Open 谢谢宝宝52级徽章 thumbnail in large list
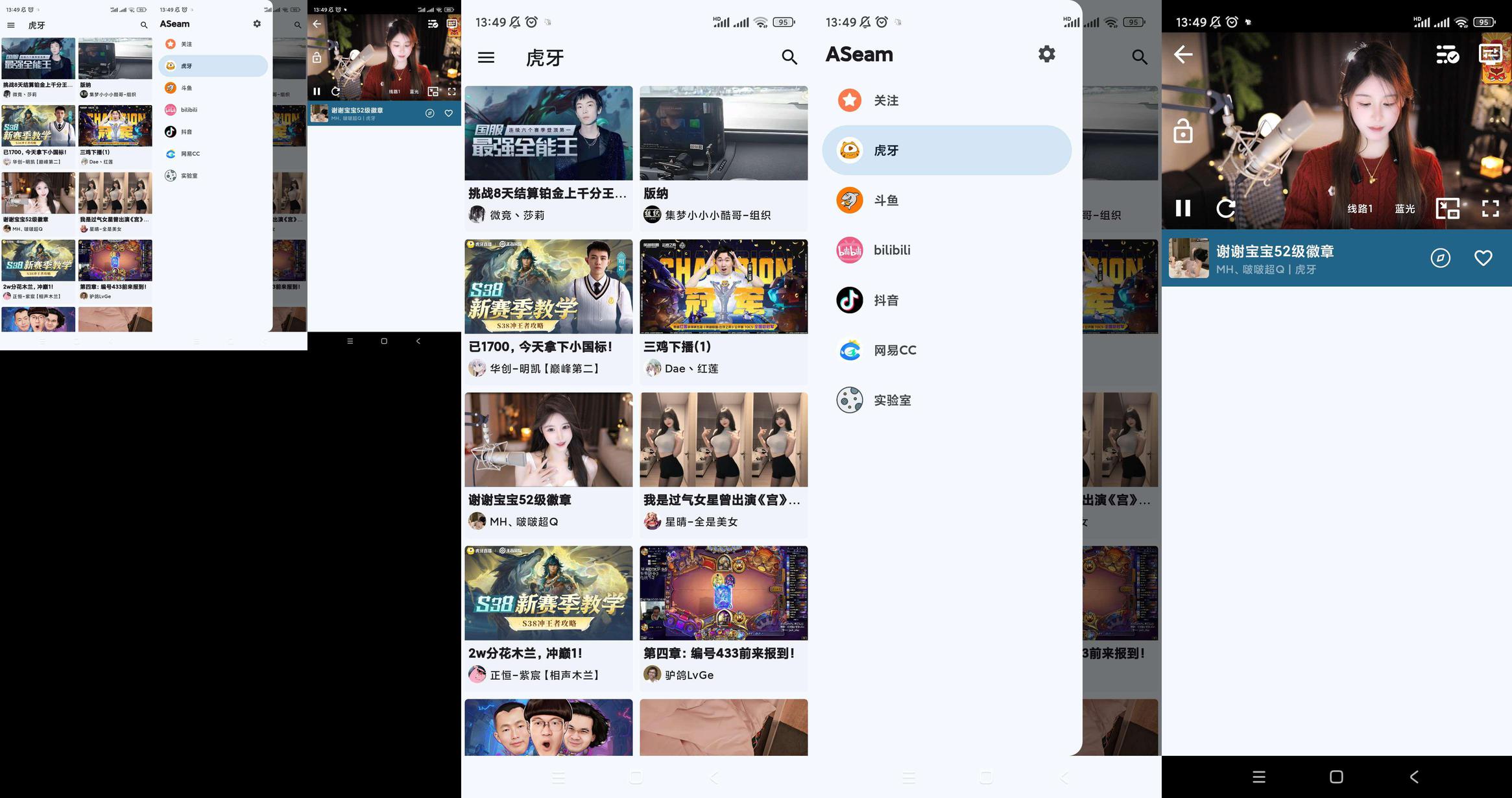 [x=549, y=439]
